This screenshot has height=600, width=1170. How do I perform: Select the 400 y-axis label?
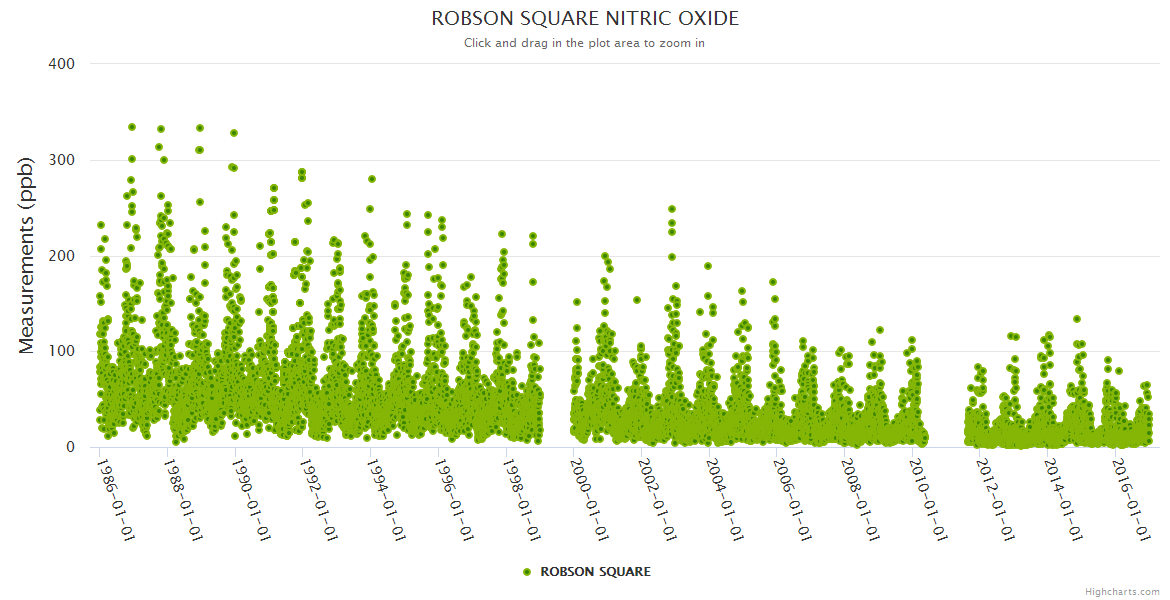click(62, 64)
